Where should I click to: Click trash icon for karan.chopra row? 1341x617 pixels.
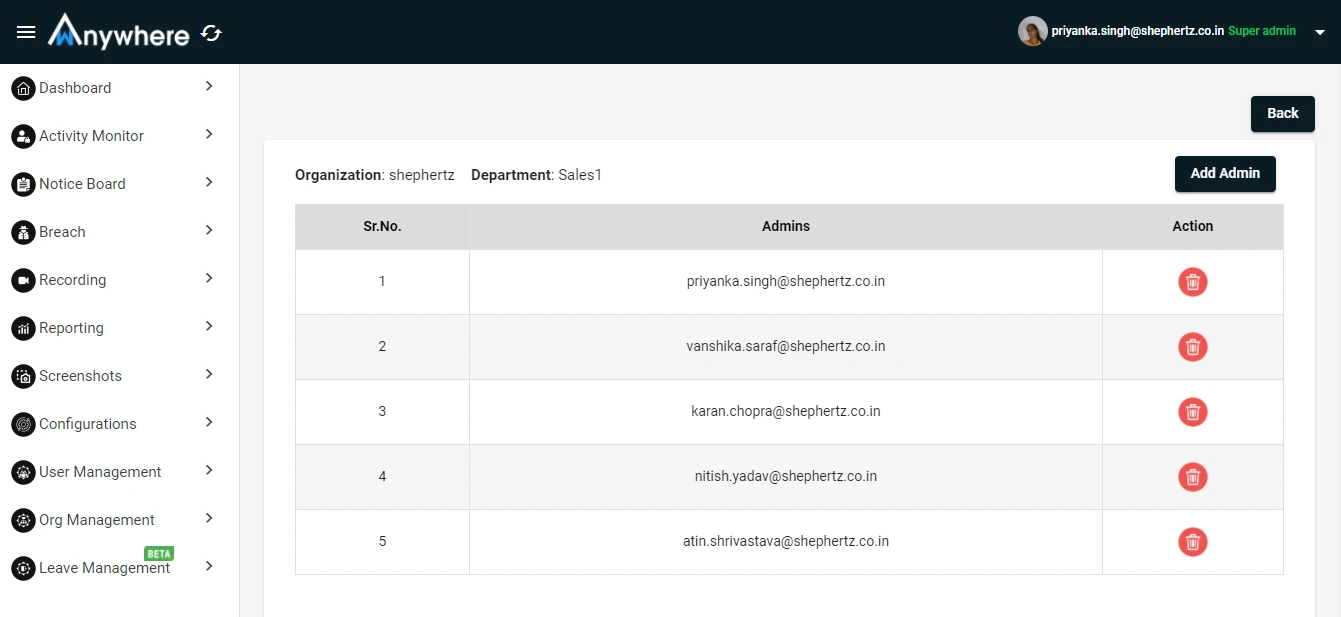[x=1192, y=412]
